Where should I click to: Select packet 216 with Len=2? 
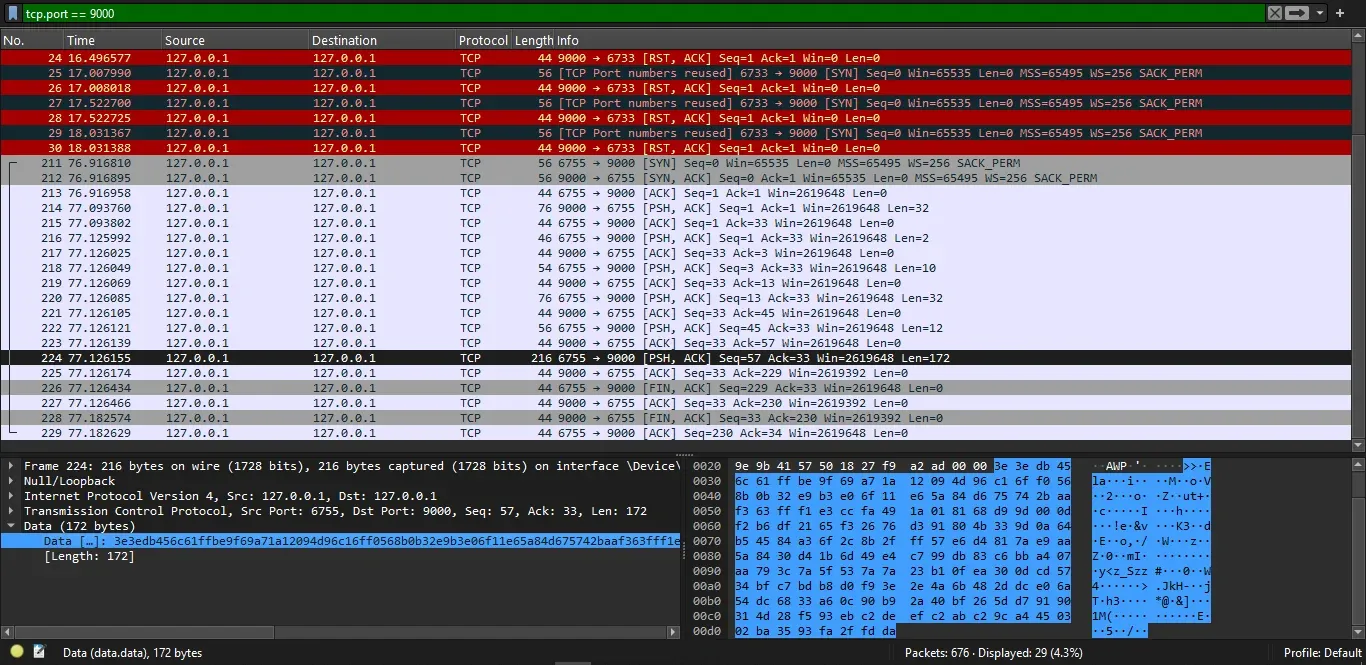pos(675,238)
